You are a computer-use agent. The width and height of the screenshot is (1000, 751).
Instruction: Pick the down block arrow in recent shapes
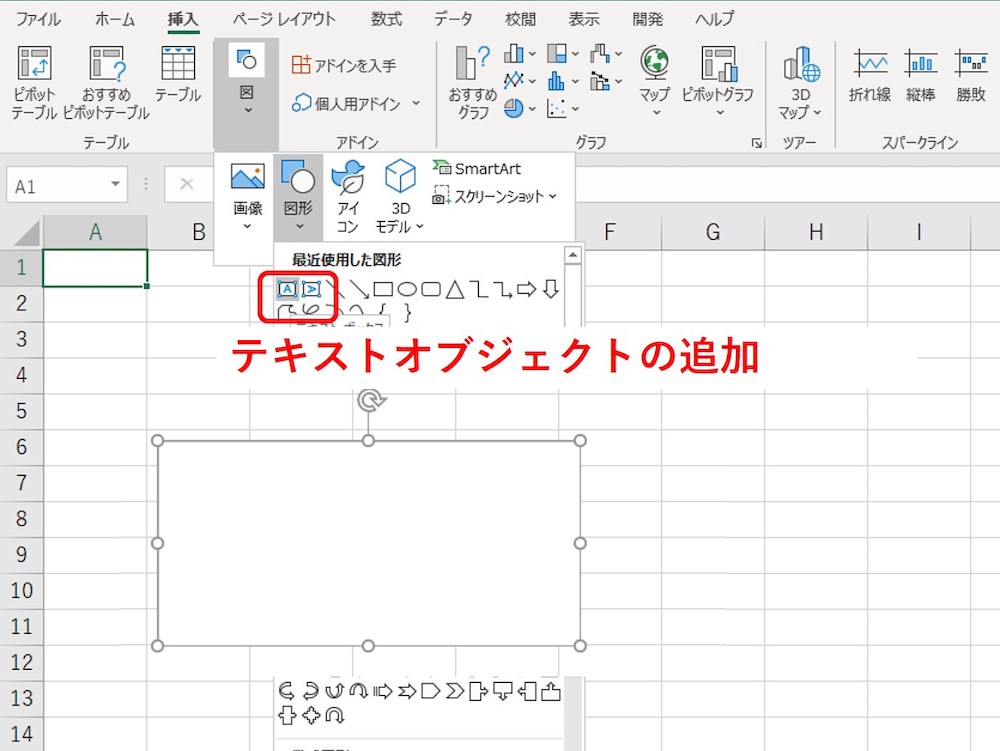551,289
